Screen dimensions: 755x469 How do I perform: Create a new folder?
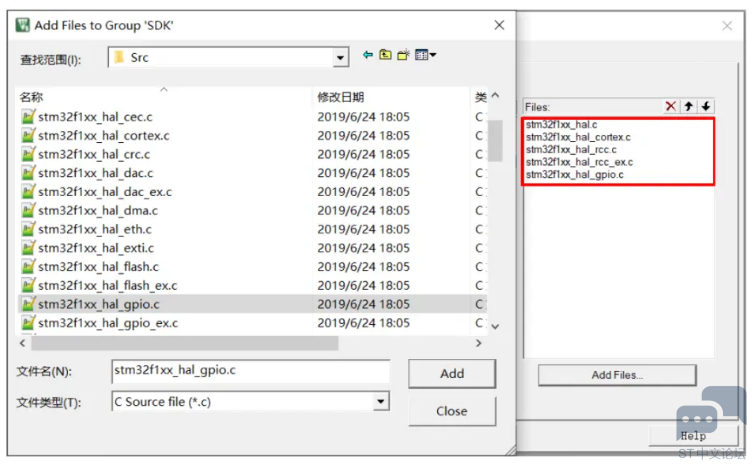(x=404, y=55)
